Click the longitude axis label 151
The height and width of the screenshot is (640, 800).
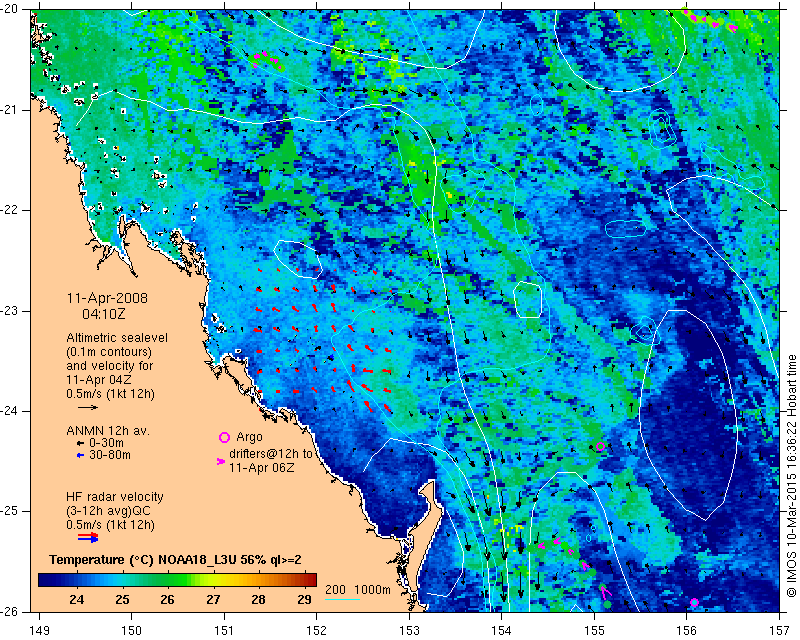[x=224, y=630]
